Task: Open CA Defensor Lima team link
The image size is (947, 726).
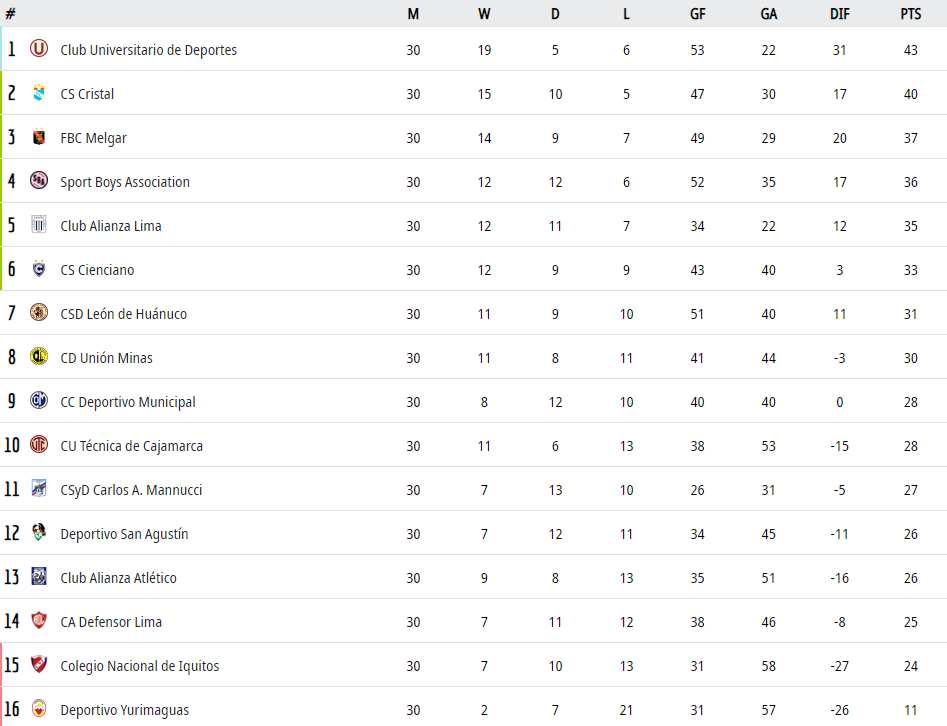Action: tap(111, 622)
